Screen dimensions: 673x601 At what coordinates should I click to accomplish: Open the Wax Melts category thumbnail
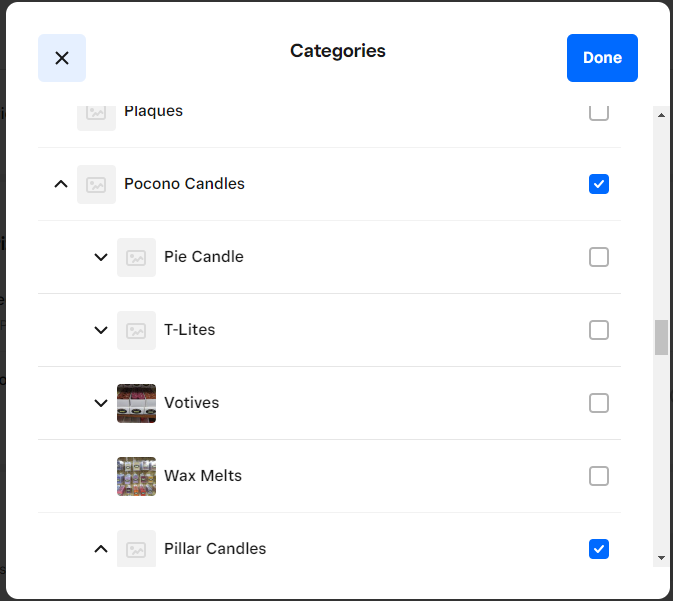136,477
